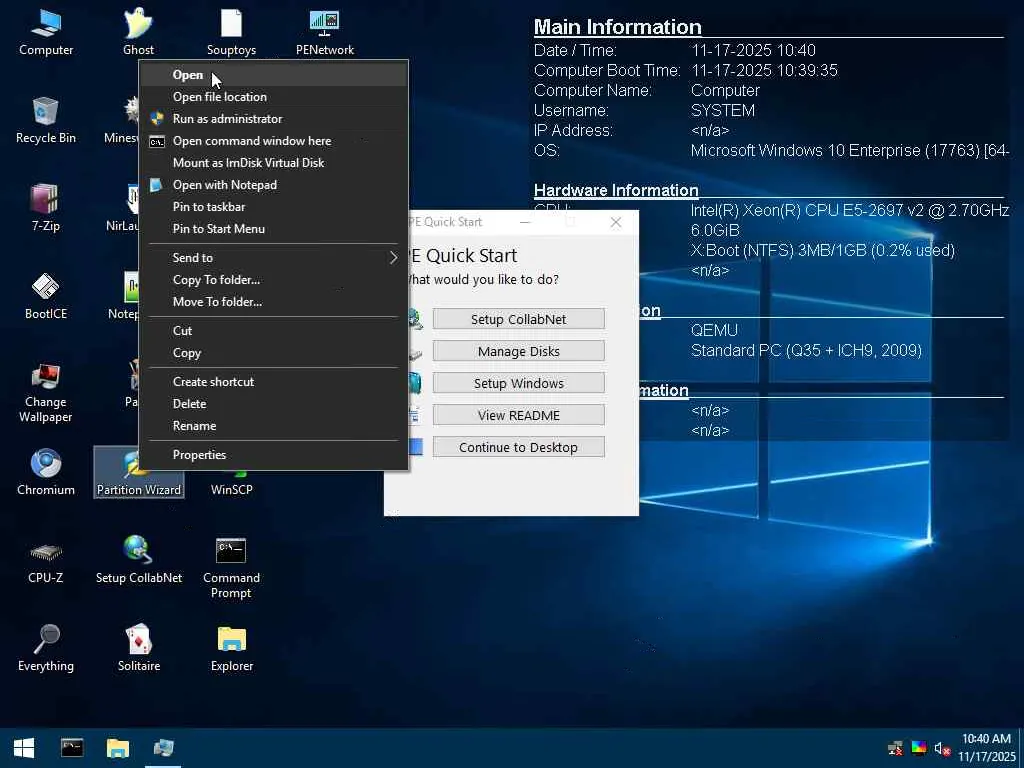
Task: Choose Run as administrator from context menu
Action: point(227,119)
